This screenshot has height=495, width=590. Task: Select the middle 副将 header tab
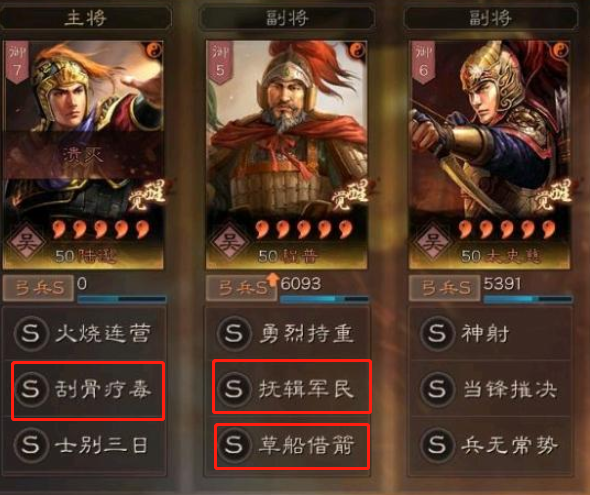287,17
